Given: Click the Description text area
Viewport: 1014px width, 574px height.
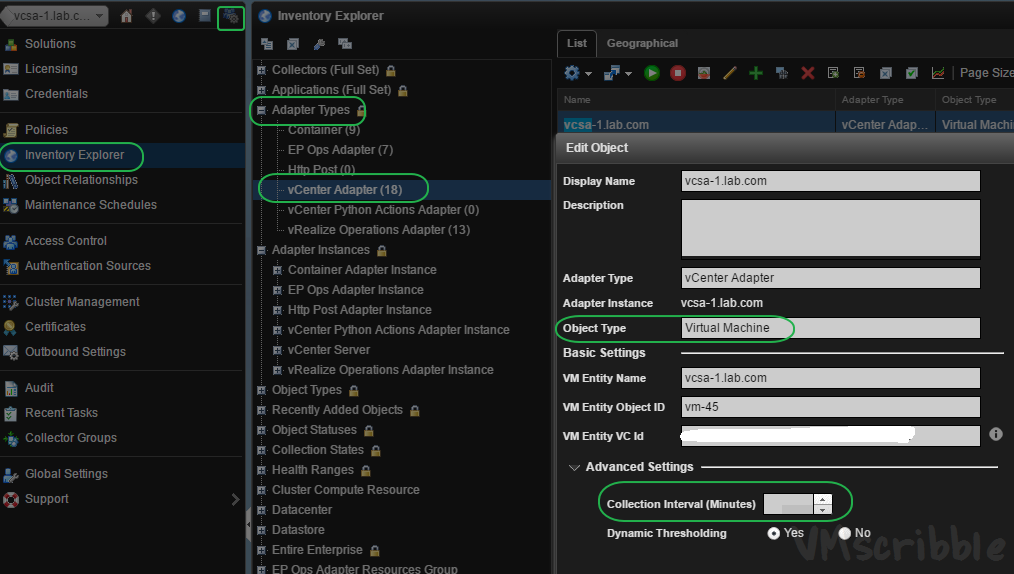Looking at the screenshot, I should pyautogui.click(x=830, y=228).
